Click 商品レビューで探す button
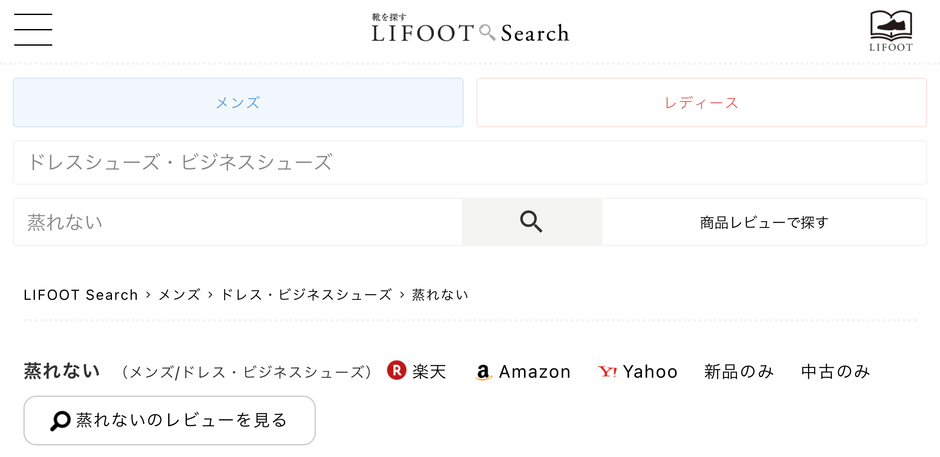 (764, 222)
